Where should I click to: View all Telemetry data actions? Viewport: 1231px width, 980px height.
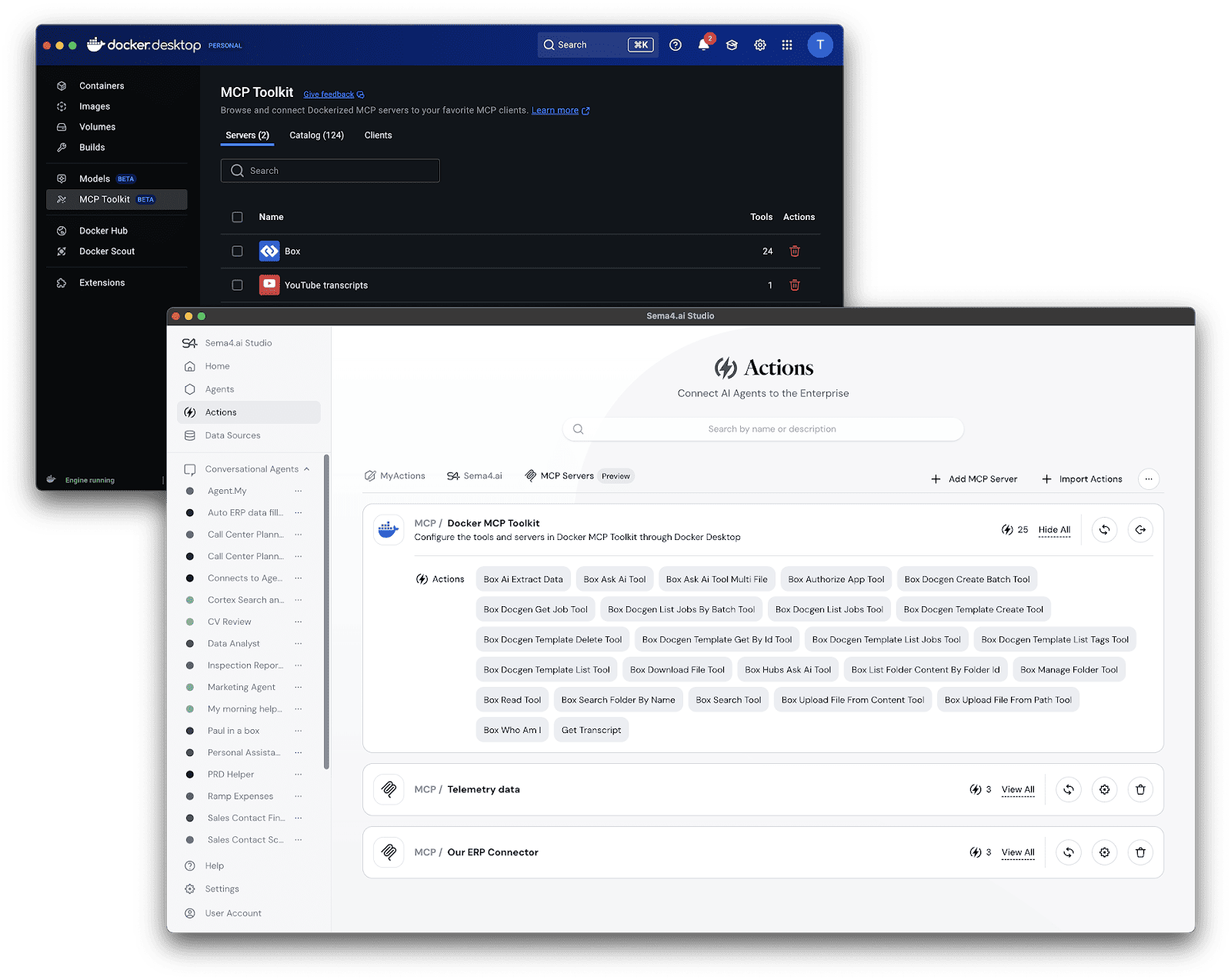point(1018,789)
